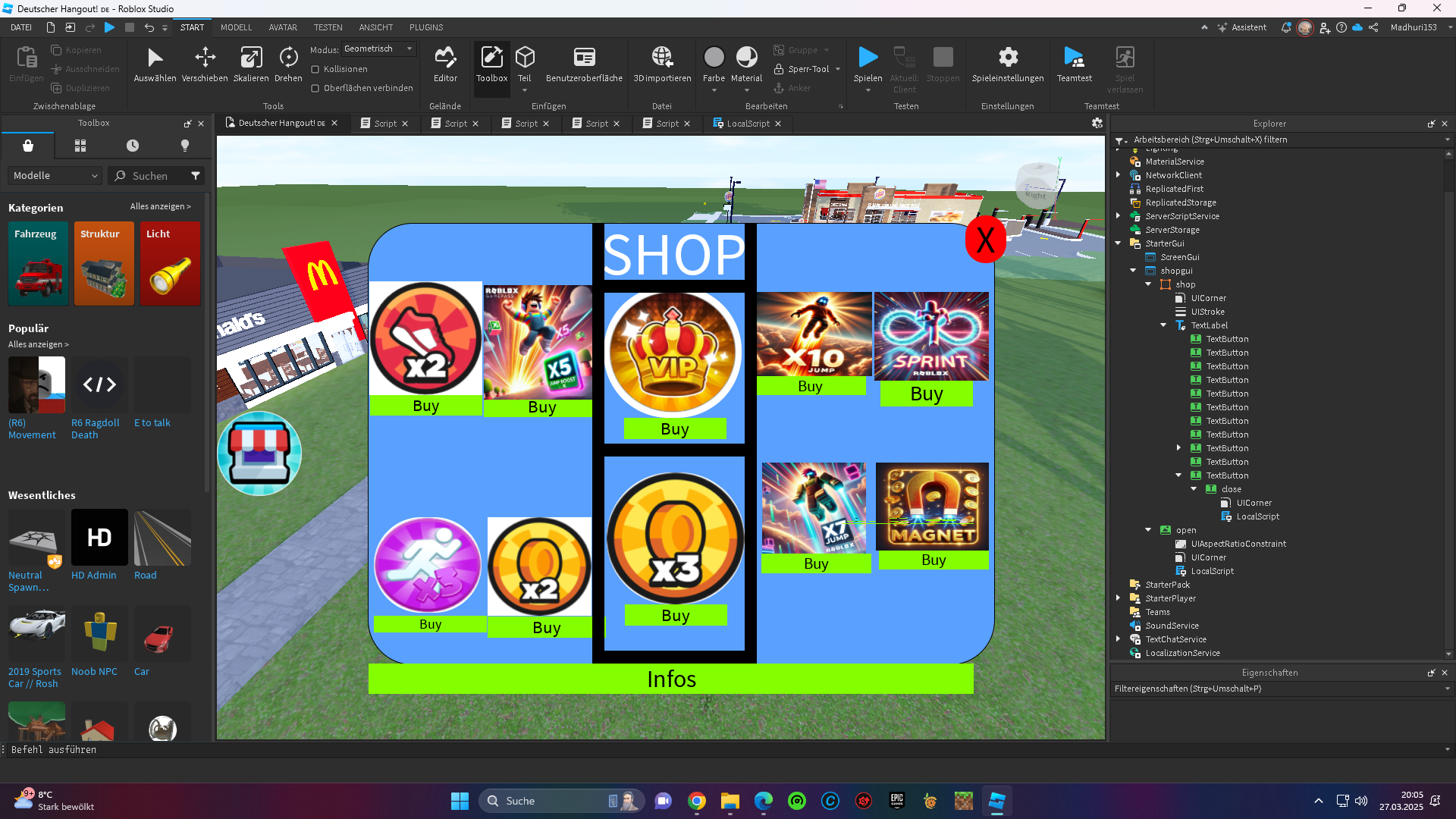
Task: Open the Modus Geometrisch dropdown
Action: tap(378, 49)
